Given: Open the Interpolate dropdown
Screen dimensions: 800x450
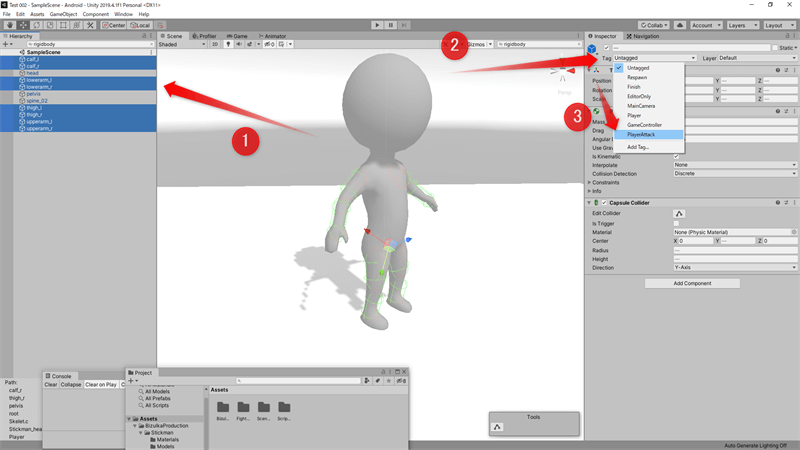Looking at the screenshot, I should pos(735,165).
